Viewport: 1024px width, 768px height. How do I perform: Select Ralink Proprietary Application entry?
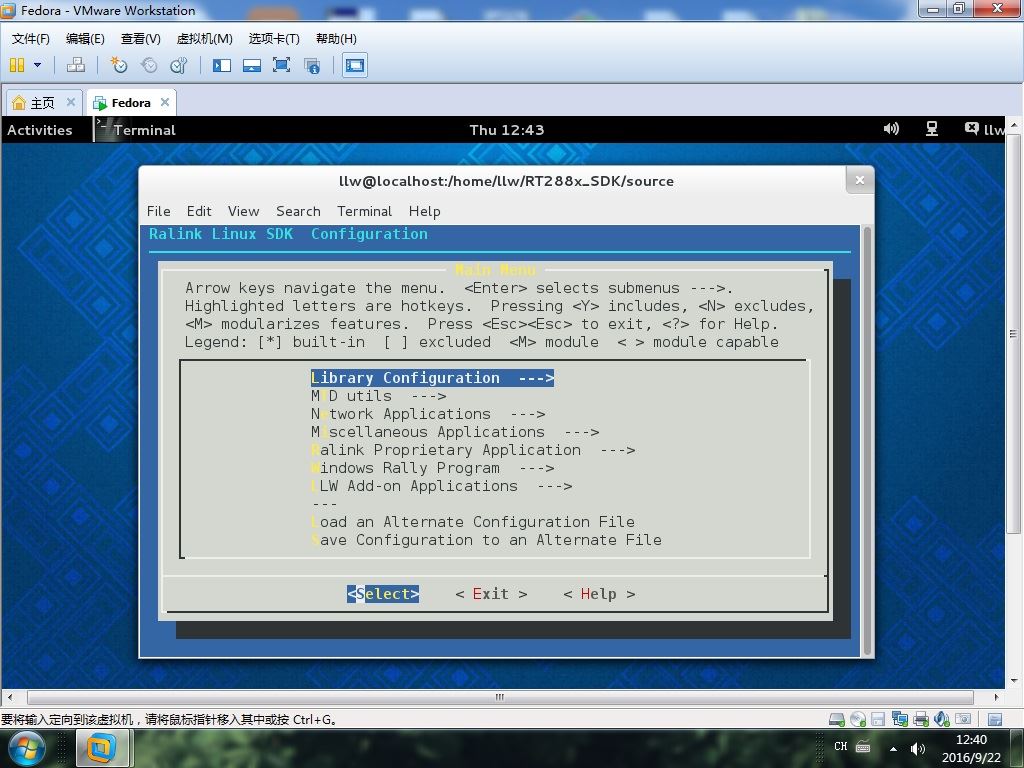[x=473, y=450]
